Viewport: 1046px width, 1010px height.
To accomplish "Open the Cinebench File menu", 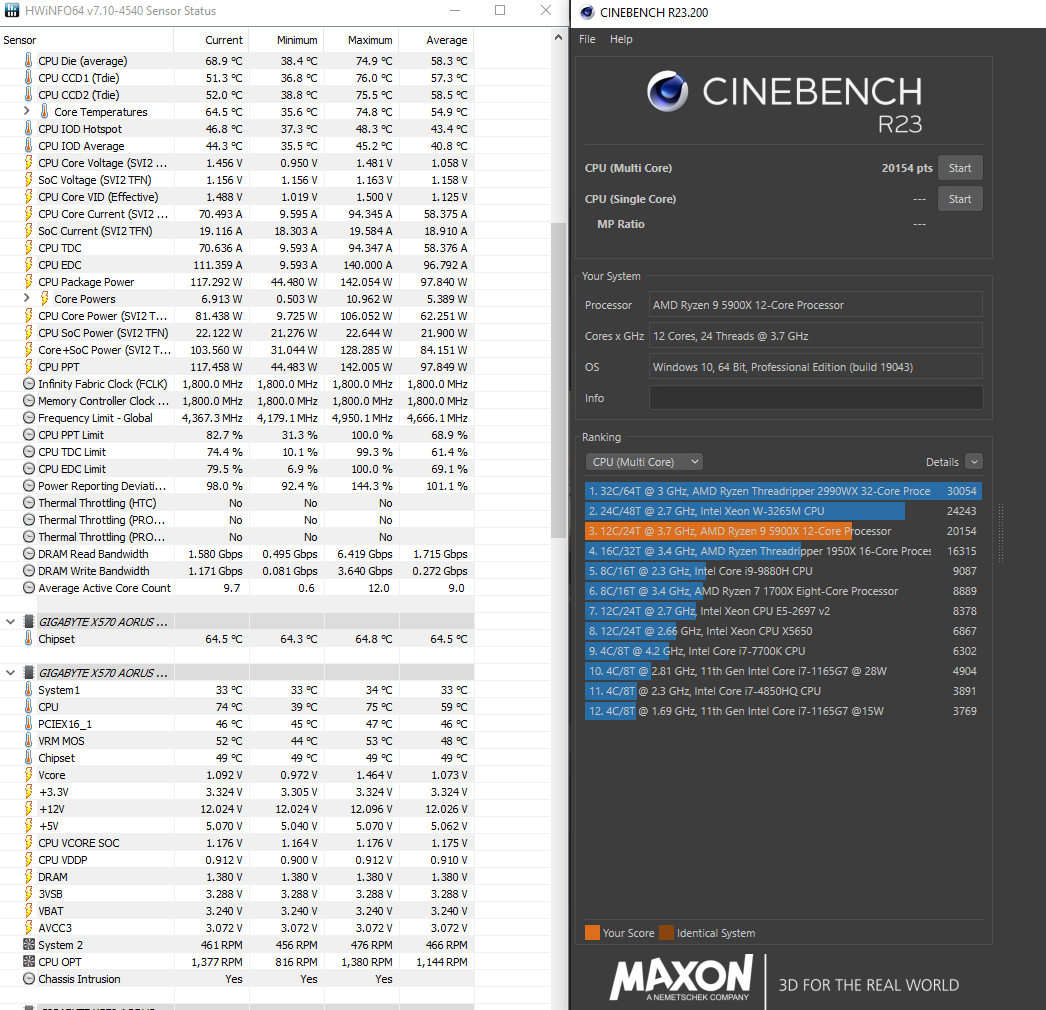I will (587, 39).
